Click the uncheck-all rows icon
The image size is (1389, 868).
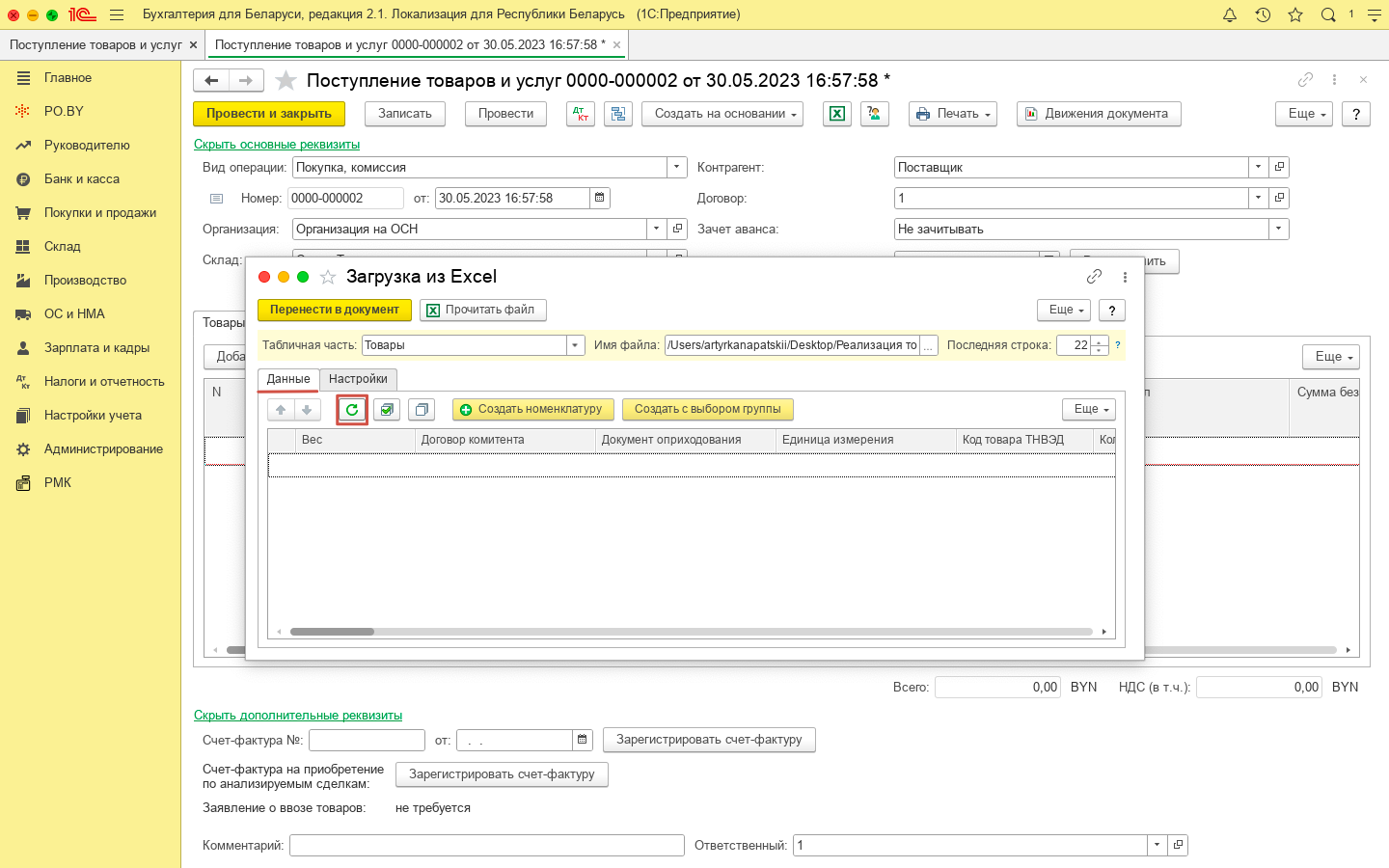[422, 410]
